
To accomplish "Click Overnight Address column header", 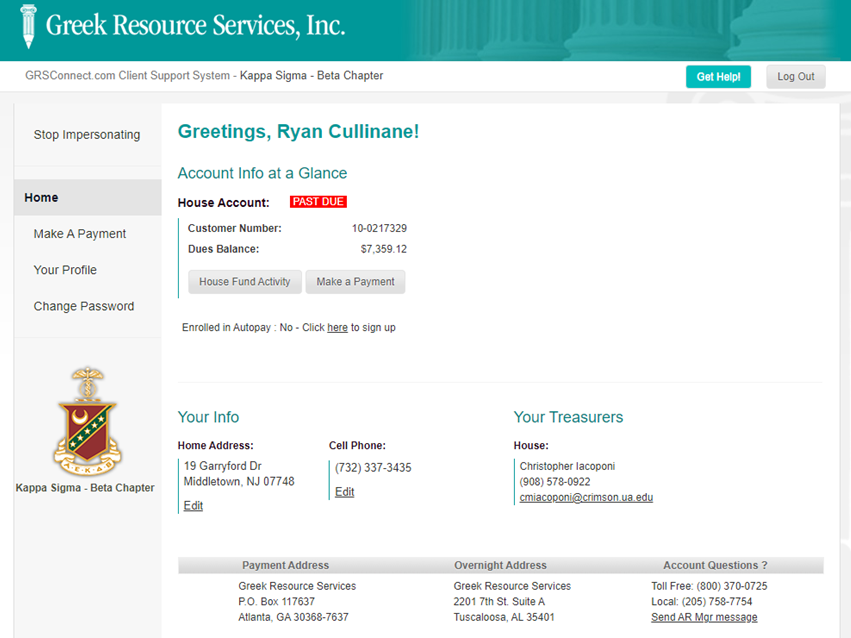I will click(x=500, y=565).
